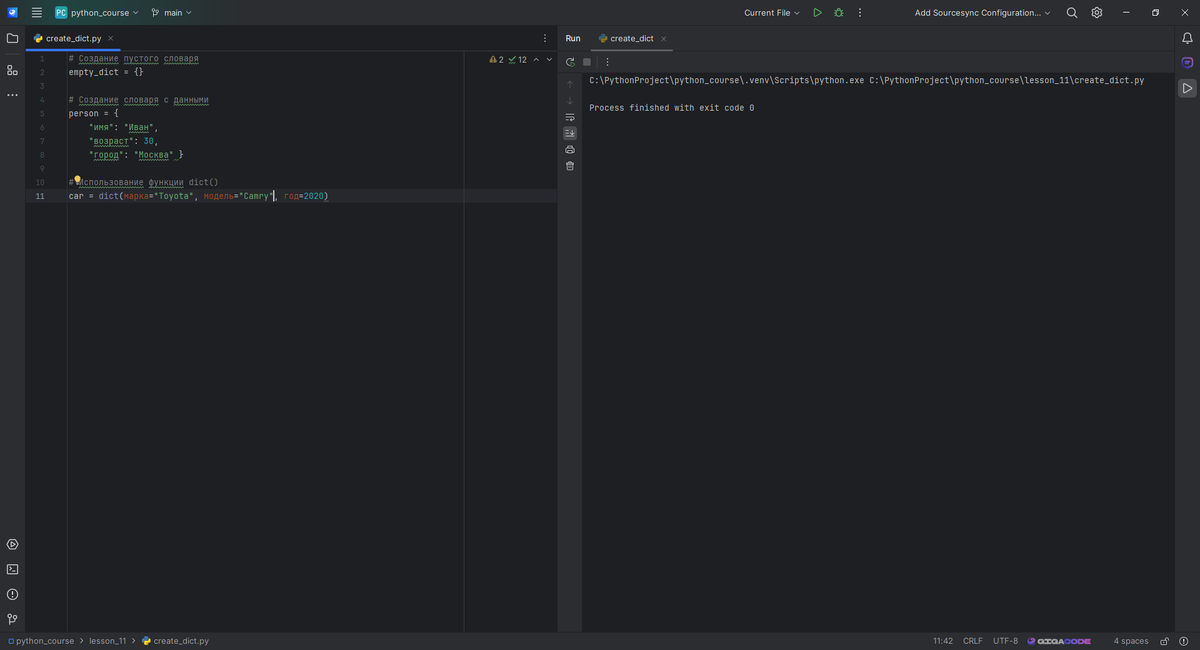
Task: Open the main branch dropdown
Action: [x=172, y=13]
